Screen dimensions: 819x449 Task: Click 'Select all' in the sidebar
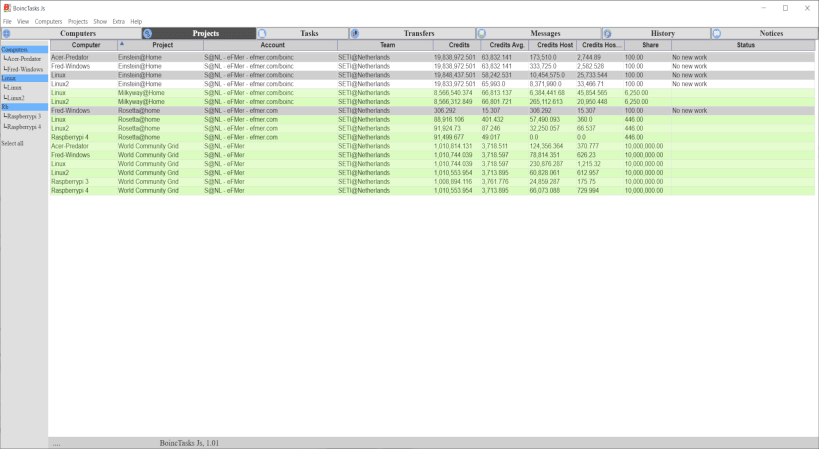12,144
